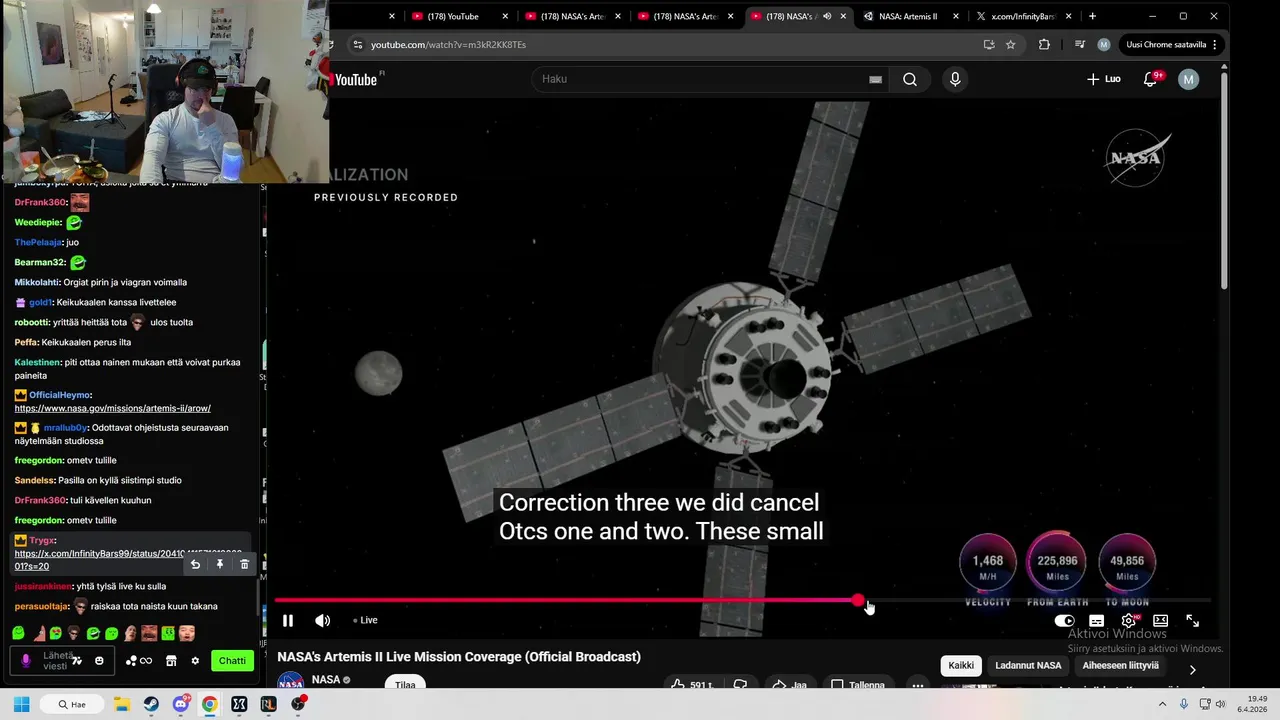Show hidden system tray icons
The image size is (1280, 720).
coord(1162,704)
